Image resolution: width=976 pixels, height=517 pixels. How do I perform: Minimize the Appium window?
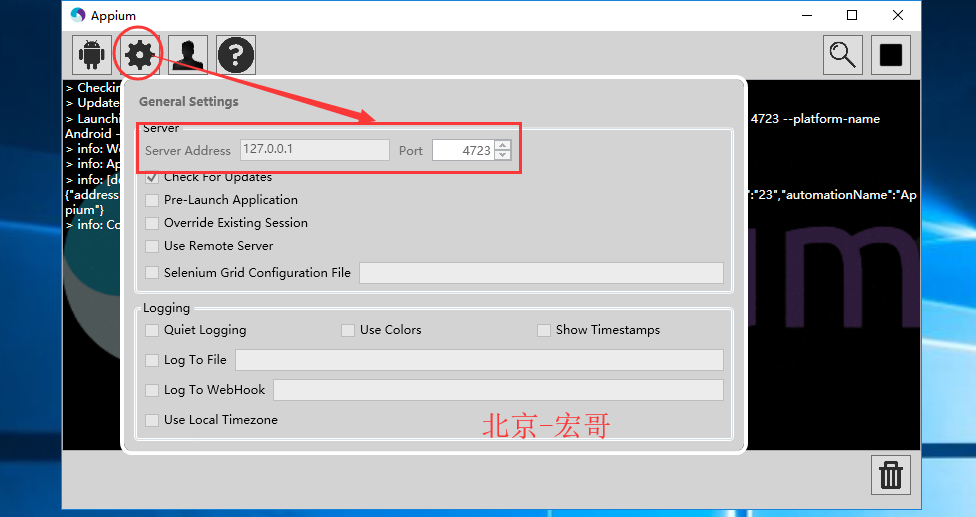coord(807,15)
